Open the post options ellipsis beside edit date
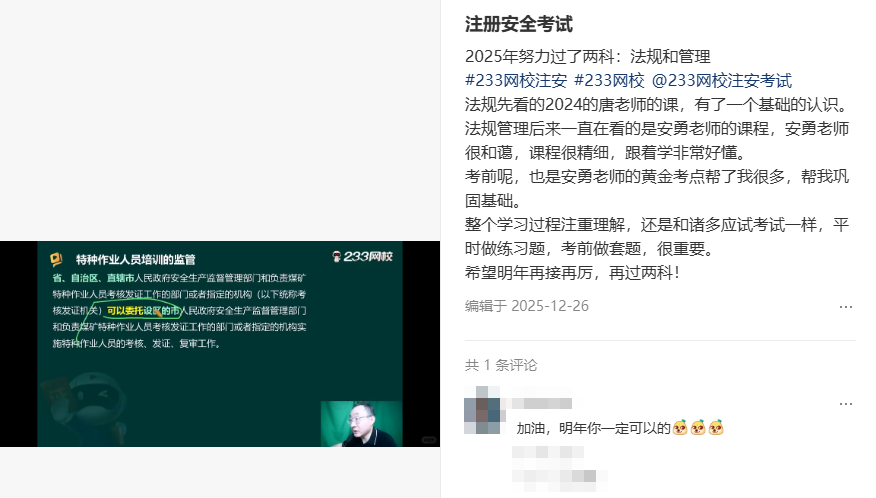The height and width of the screenshot is (498, 876). tap(845, 306)
